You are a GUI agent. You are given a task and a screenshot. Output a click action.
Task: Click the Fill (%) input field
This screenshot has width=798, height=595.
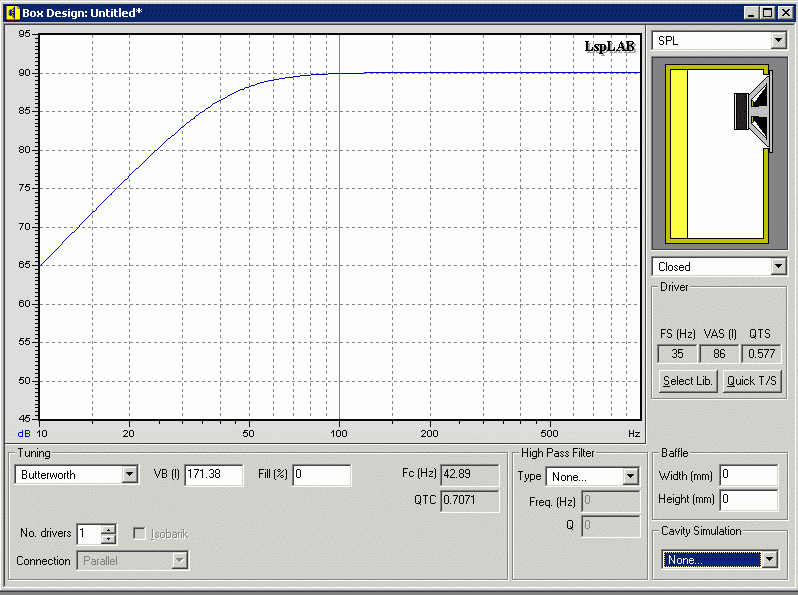(321, 475)
